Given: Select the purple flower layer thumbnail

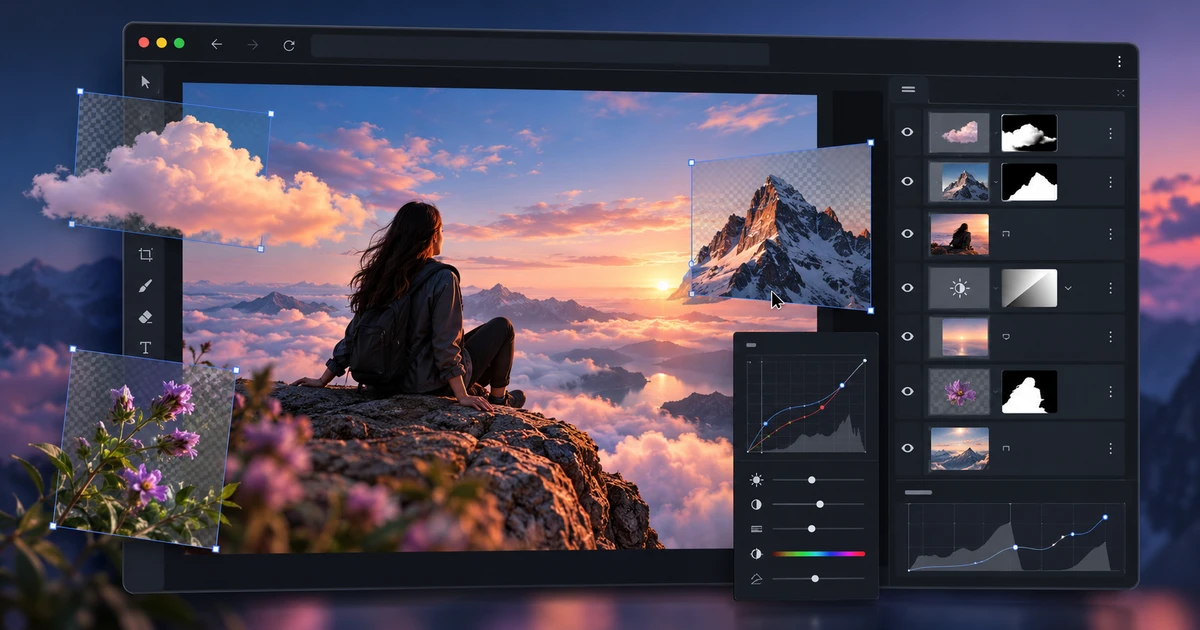Looking at the screenshot, I should coord(959,392).
